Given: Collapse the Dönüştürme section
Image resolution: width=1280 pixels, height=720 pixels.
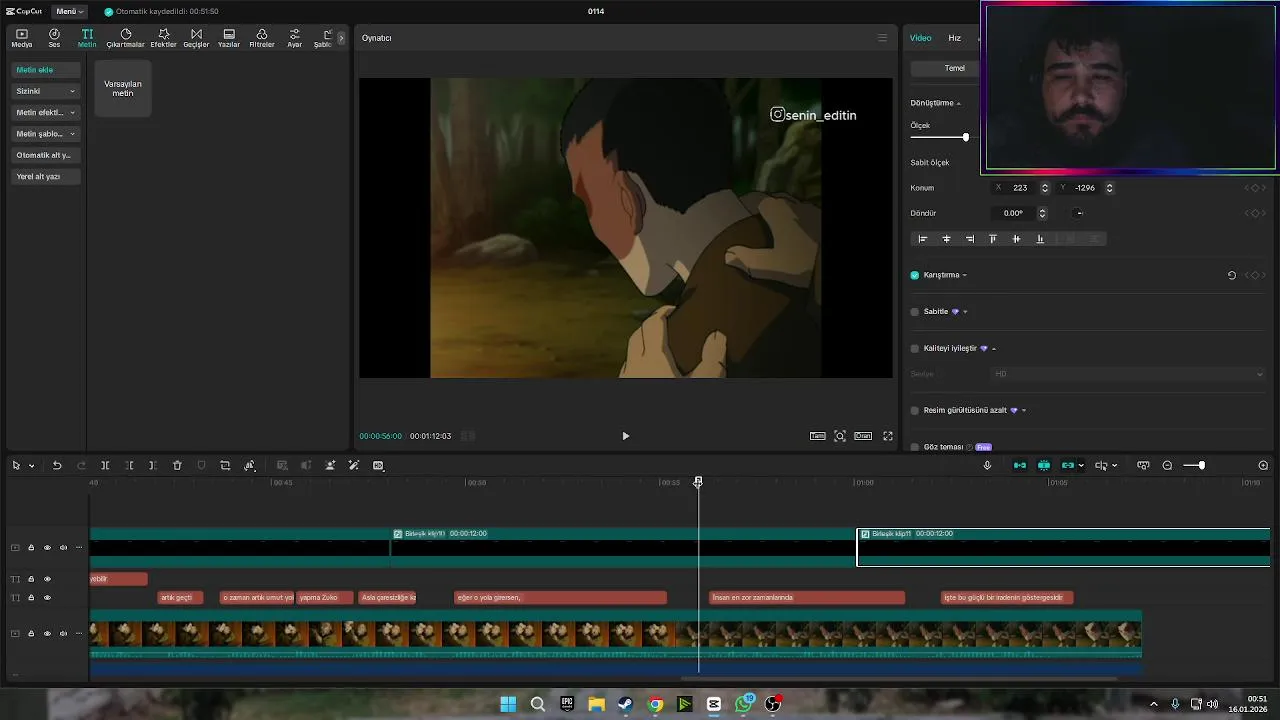Looking at the screenshot, I should click(x=958, y=103).
